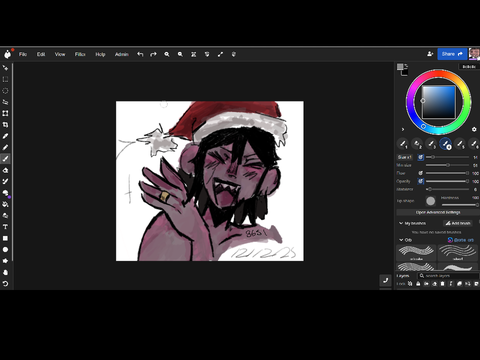This screenshot has width=480, height=360.
Task: Select brush preset slot 2
Action: [417, 144]
